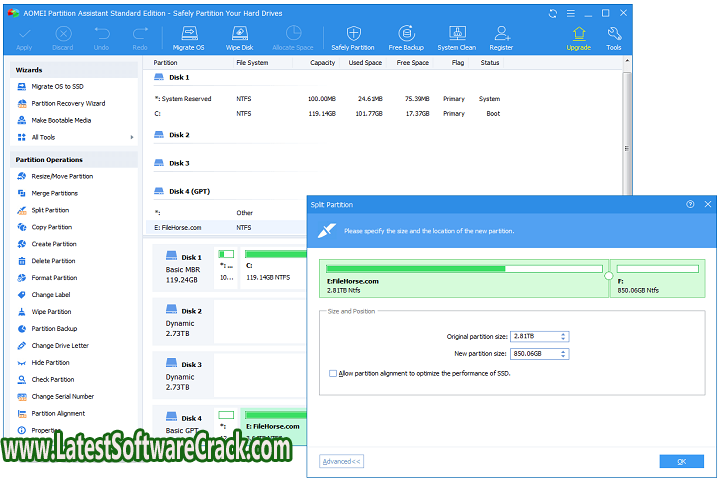
Task: Select the Wipe Disk toolbar icon
Action: 238,38
